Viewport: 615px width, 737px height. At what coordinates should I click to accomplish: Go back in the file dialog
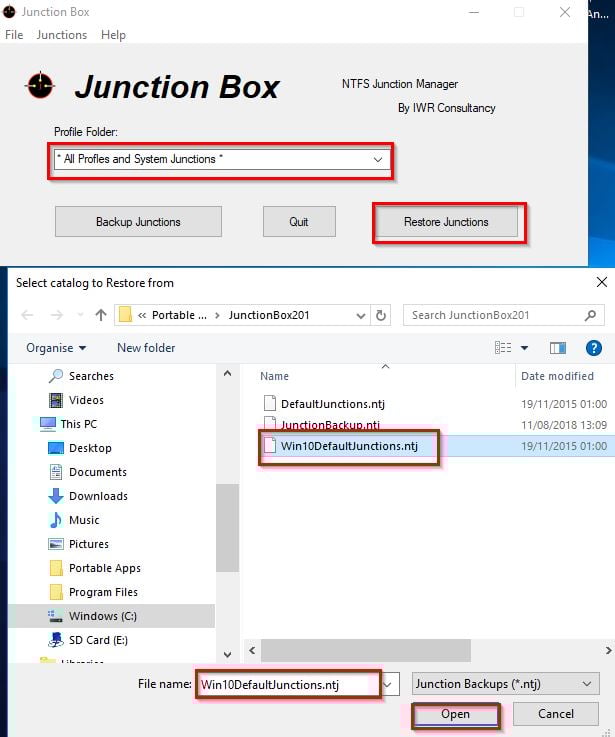pyautogui.click(x=28, y=315)
